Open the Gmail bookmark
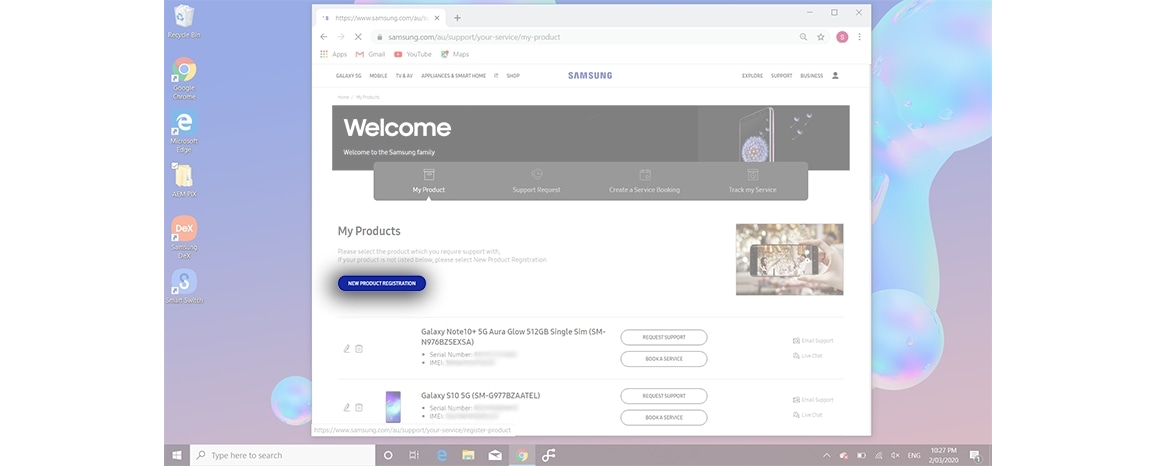 coord(370,54)
